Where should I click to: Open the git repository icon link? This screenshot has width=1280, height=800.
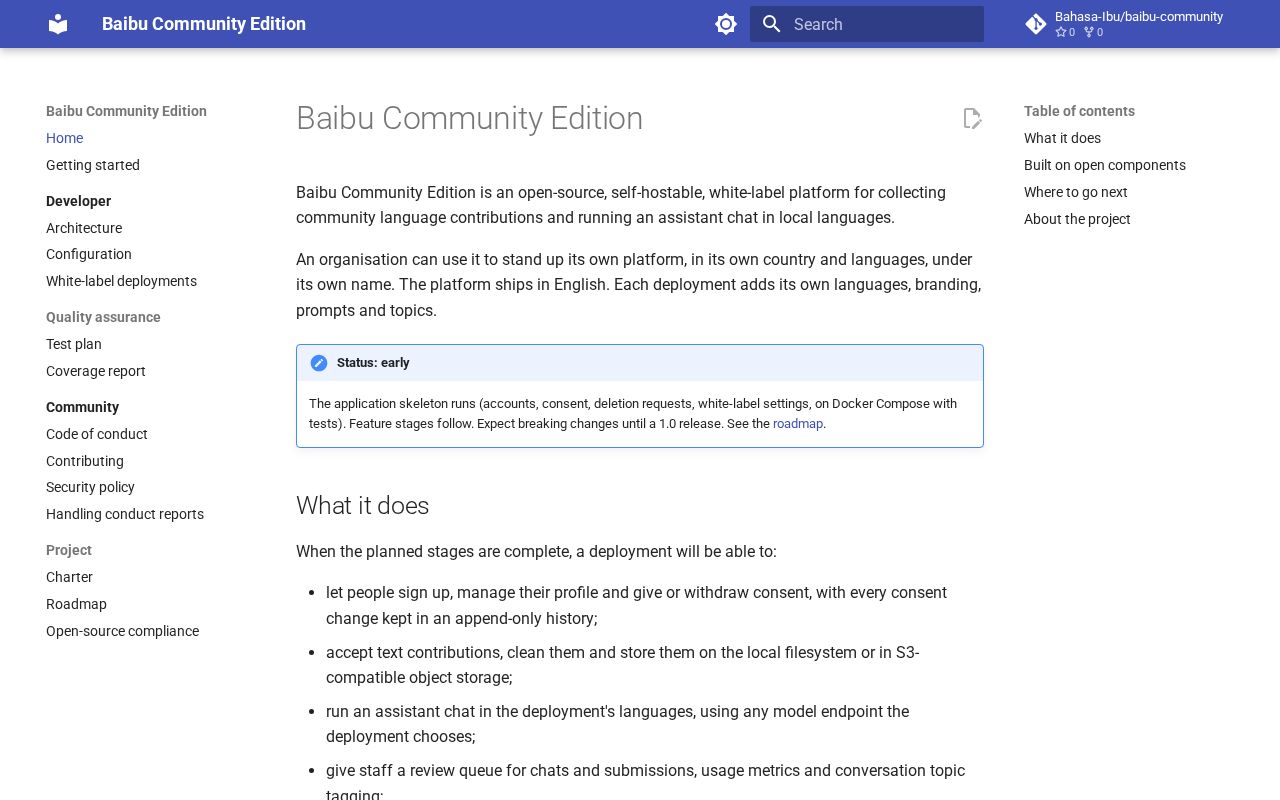click(1036, 24)
